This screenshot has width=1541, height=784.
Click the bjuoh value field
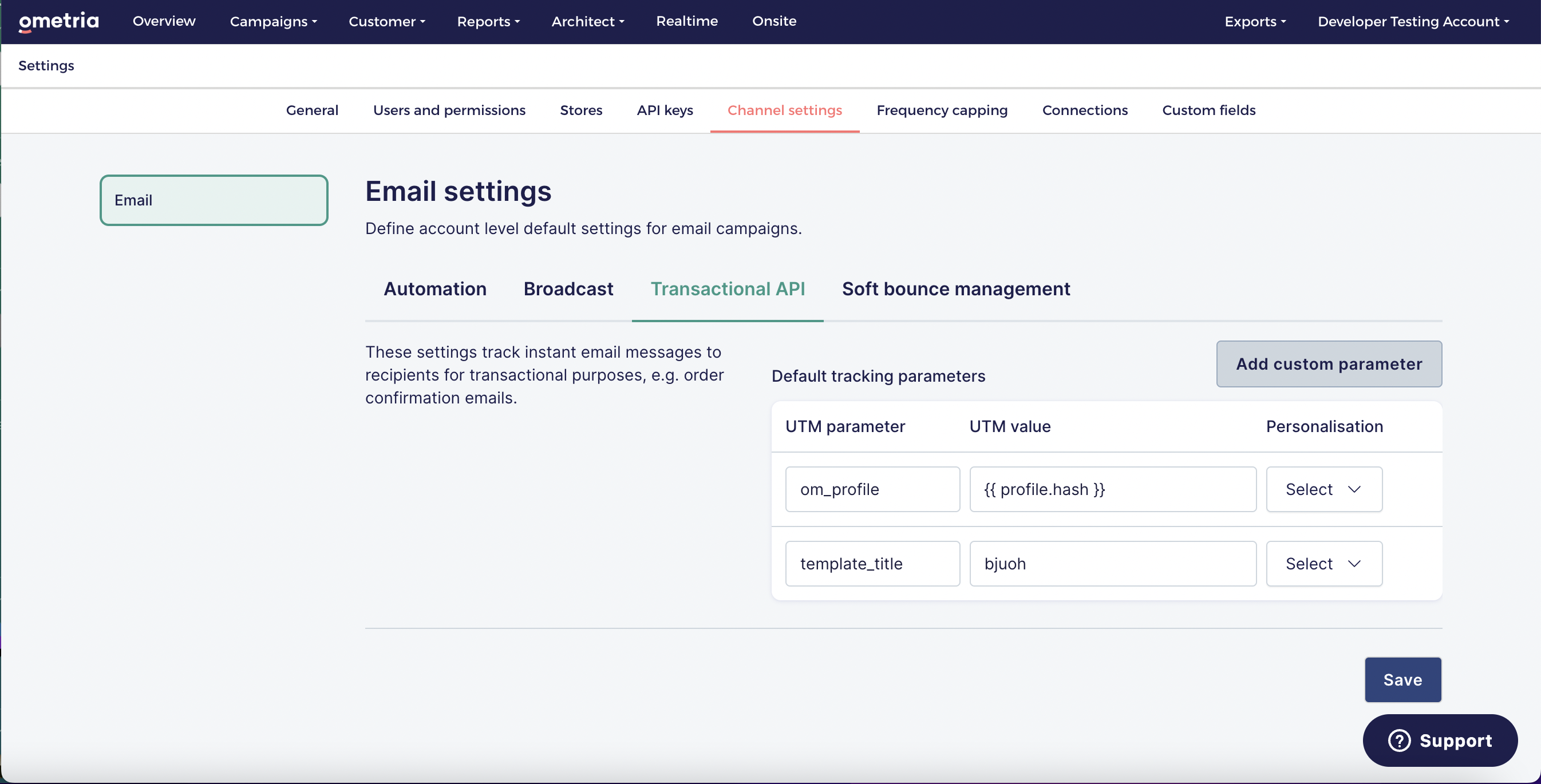pyautogui.click(x=1113, y=564)
